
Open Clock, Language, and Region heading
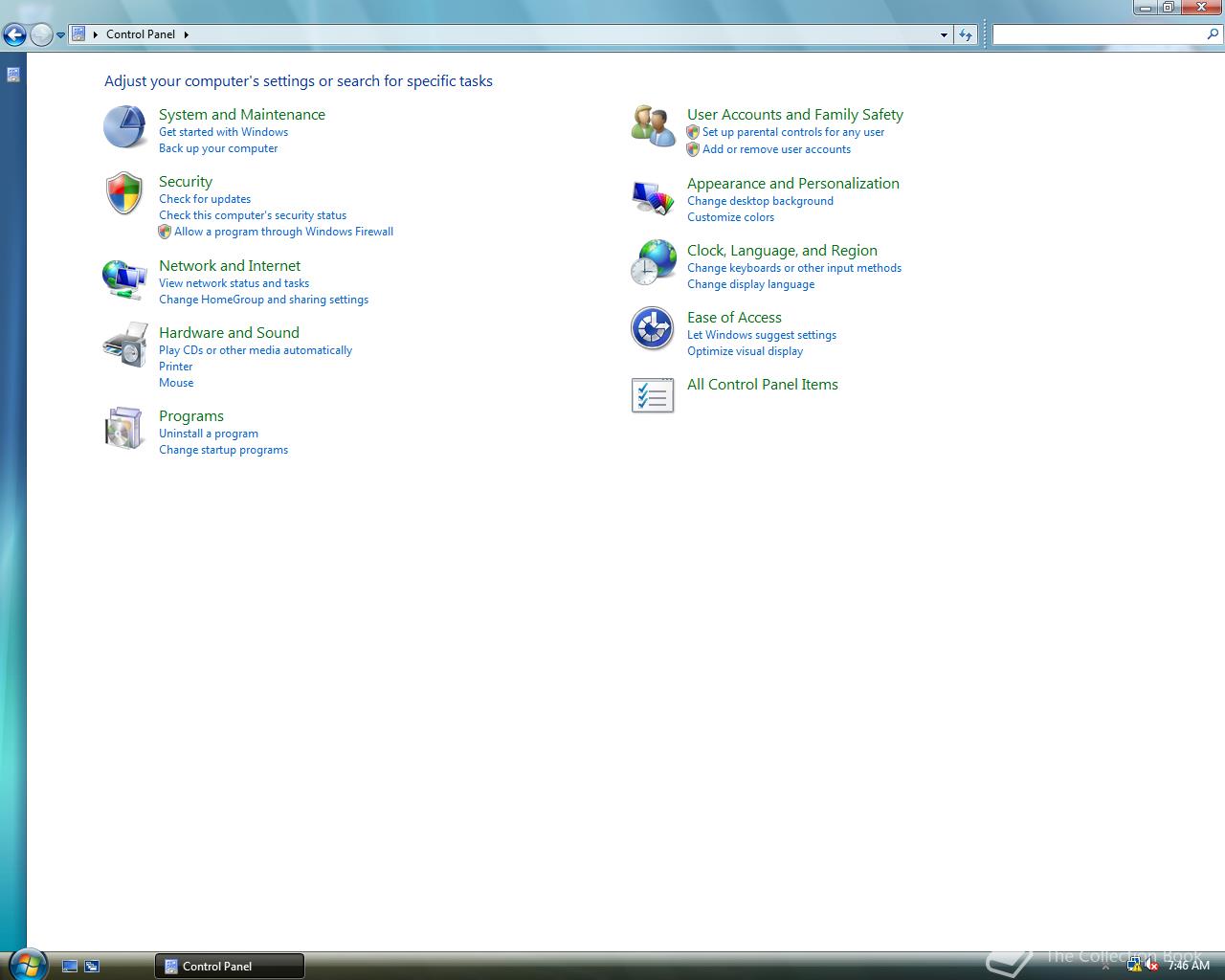tap(782, 250)
